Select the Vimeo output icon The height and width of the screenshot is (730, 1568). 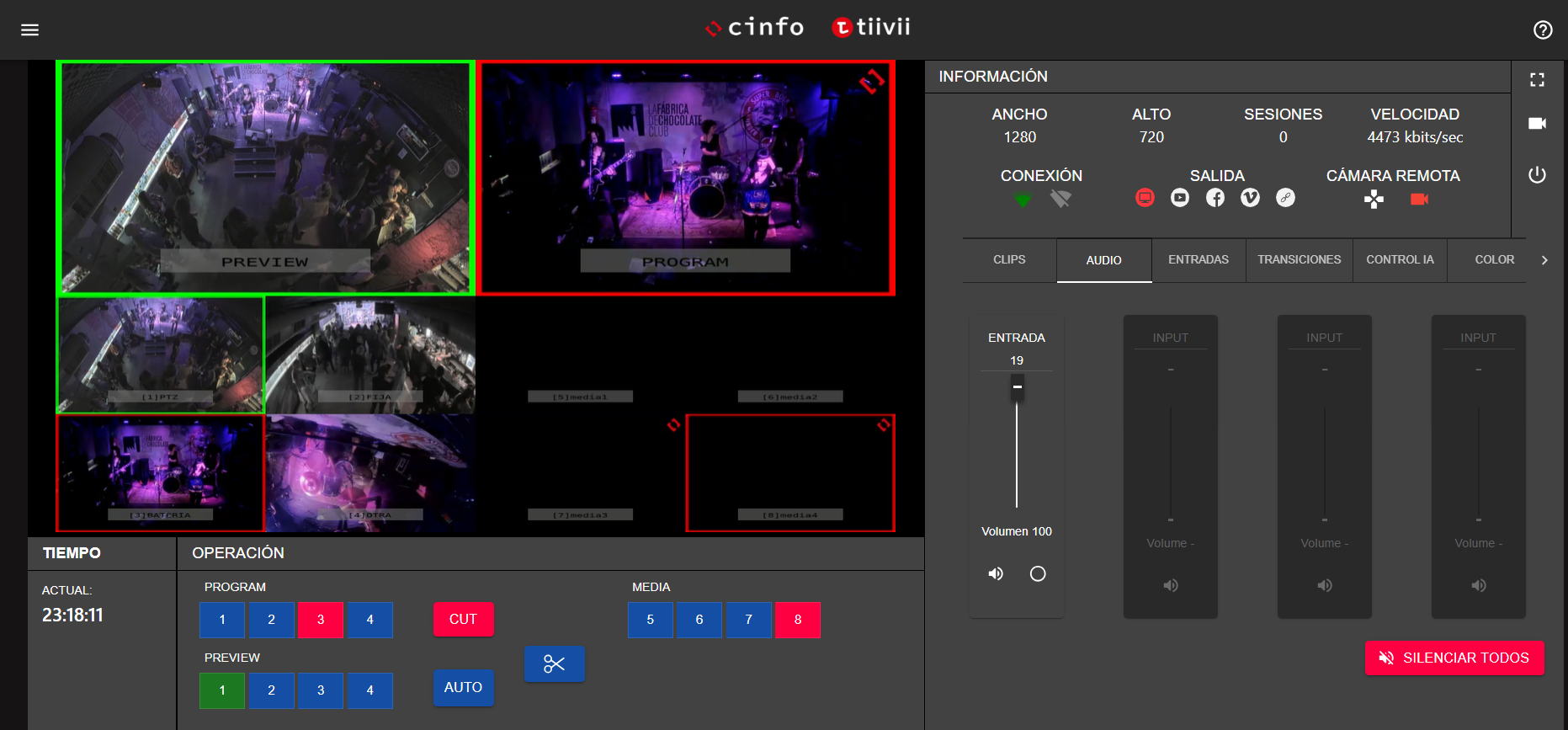pyautogui.click(x=1250, y=198)
